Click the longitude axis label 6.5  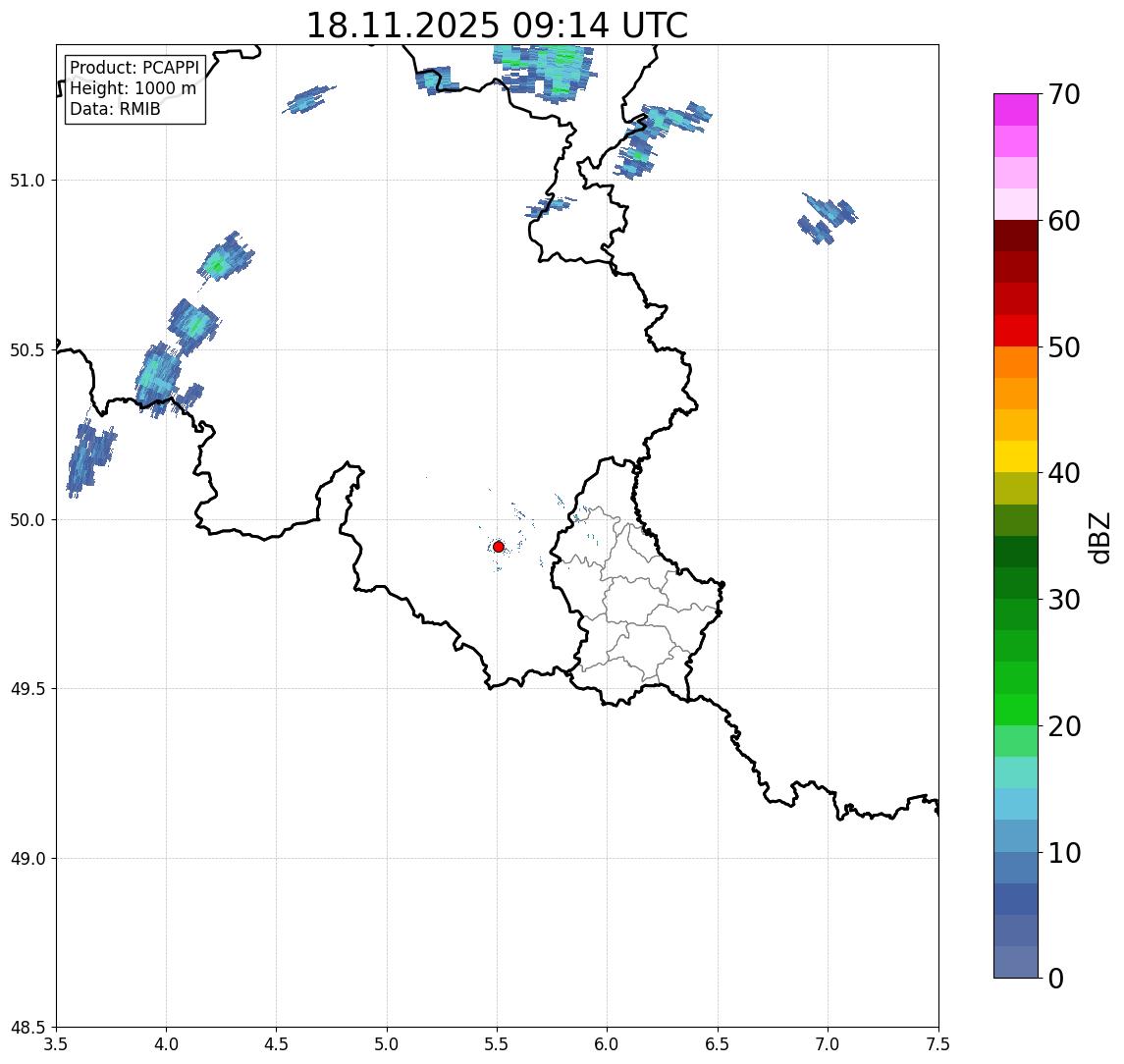(x=718, y=1044)
